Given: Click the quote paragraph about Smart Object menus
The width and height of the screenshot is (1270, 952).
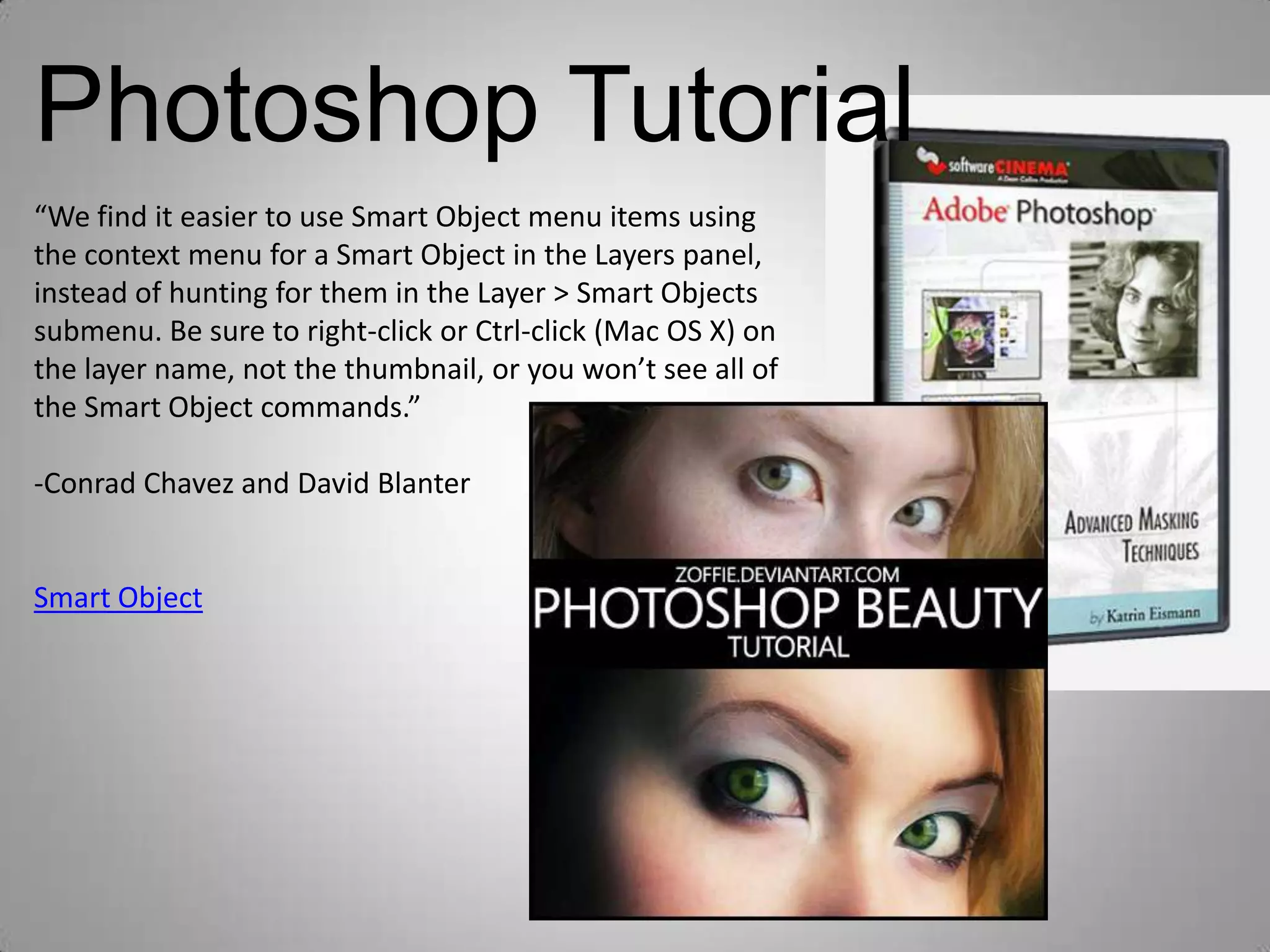Looking at the screenshot, I should pos(406,312).
